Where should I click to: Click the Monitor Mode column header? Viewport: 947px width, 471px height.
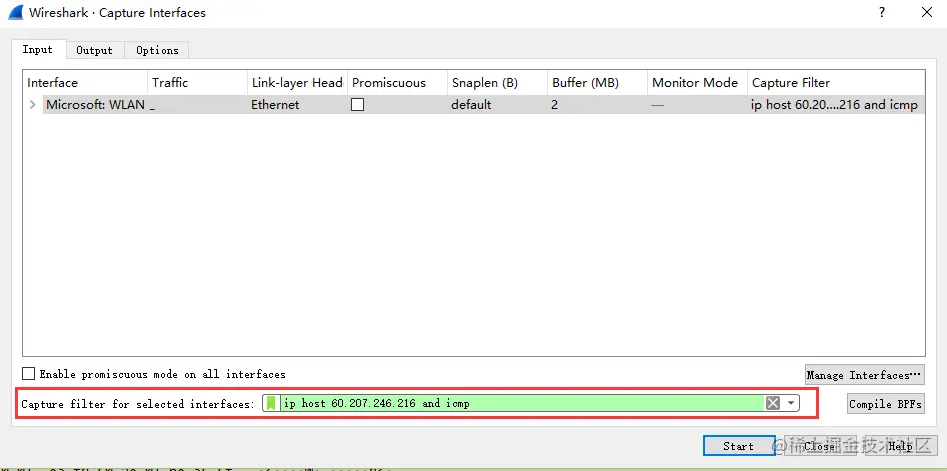tap(697, 83)
